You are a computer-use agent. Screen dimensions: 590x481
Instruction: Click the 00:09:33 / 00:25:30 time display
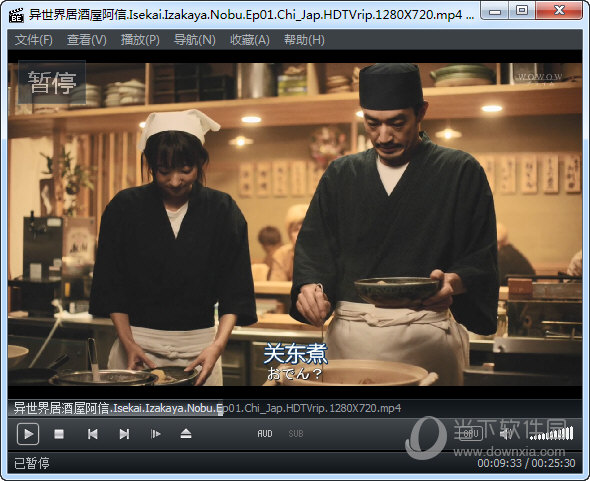click(526, 463)
